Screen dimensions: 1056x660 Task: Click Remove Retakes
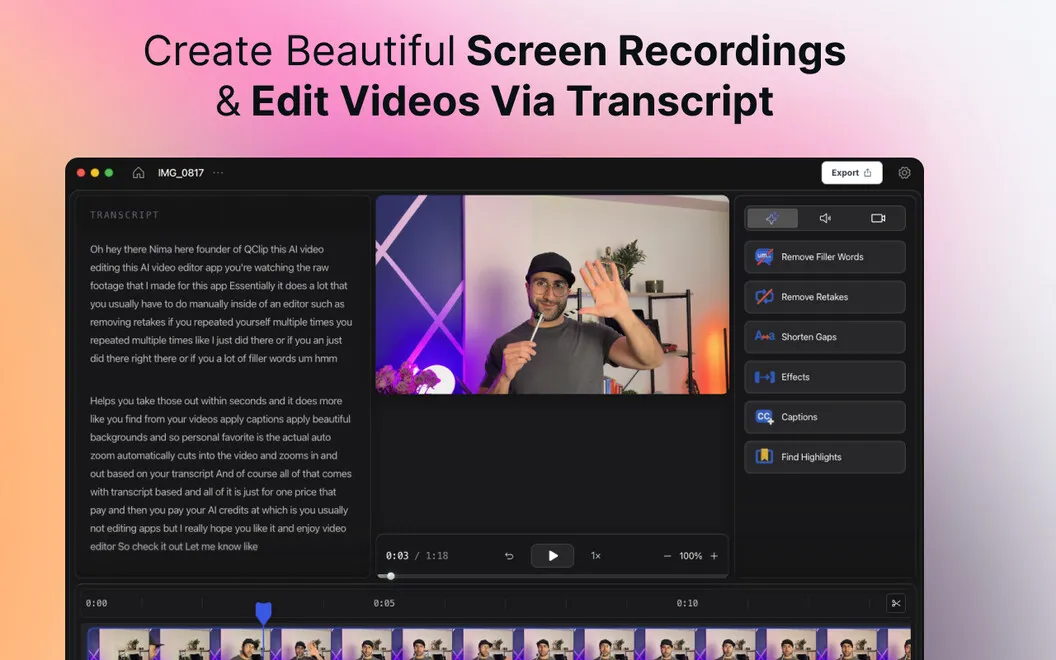tap(824, 297)
